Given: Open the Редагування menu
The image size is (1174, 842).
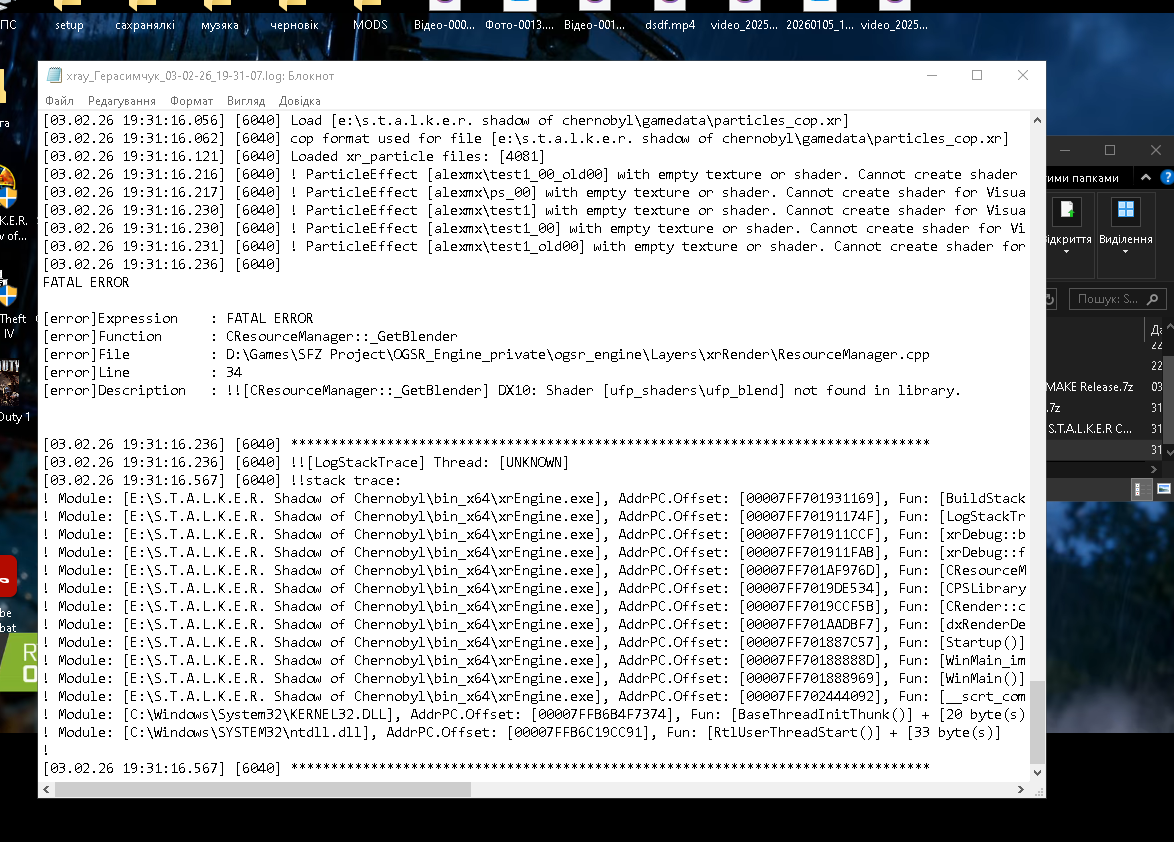Looking at the screenshot, I should [x=121, y=101].
